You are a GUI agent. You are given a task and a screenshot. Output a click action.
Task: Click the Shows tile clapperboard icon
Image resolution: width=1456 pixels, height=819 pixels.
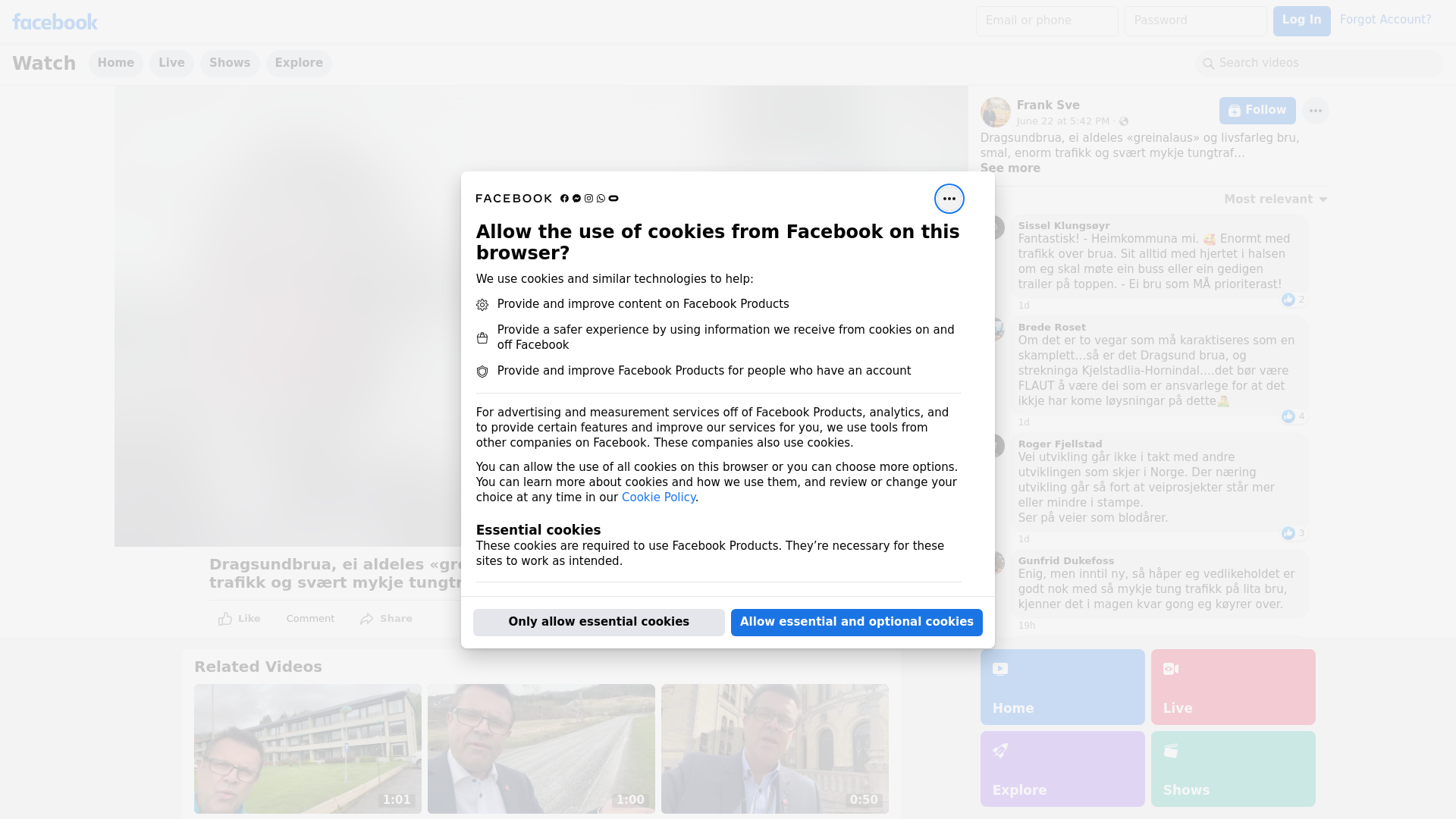click(1171, 751)
